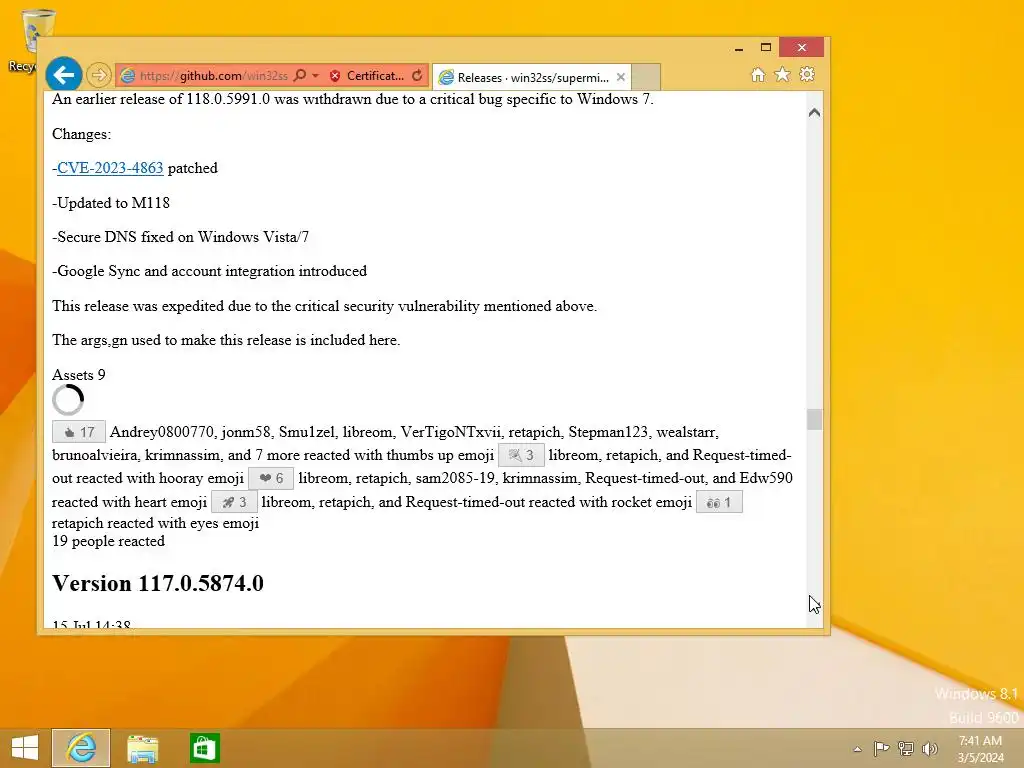Close the Releases tab
1024x768 pixels.
pos(620,77)
